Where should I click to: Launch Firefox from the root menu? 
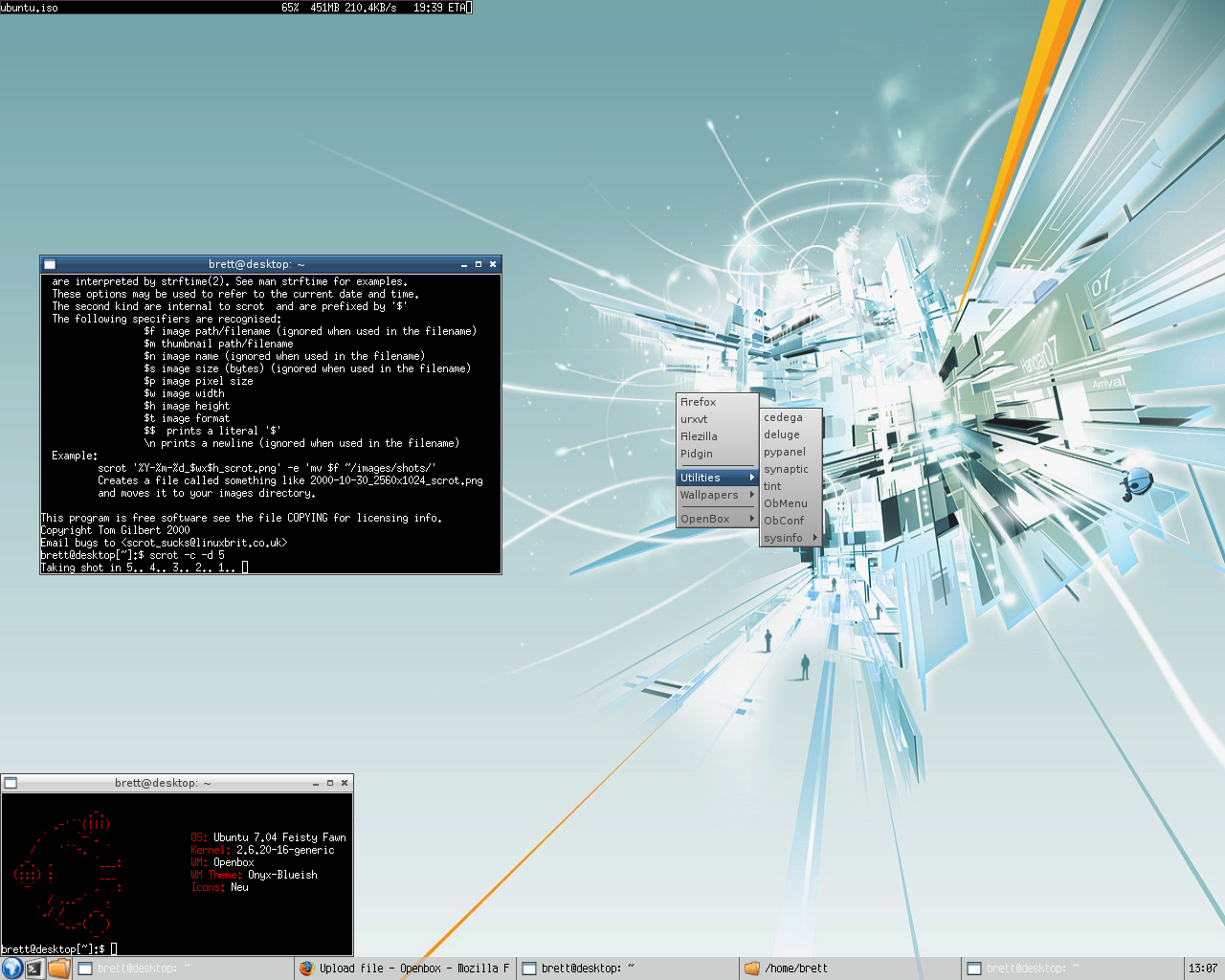click(717, 402)
